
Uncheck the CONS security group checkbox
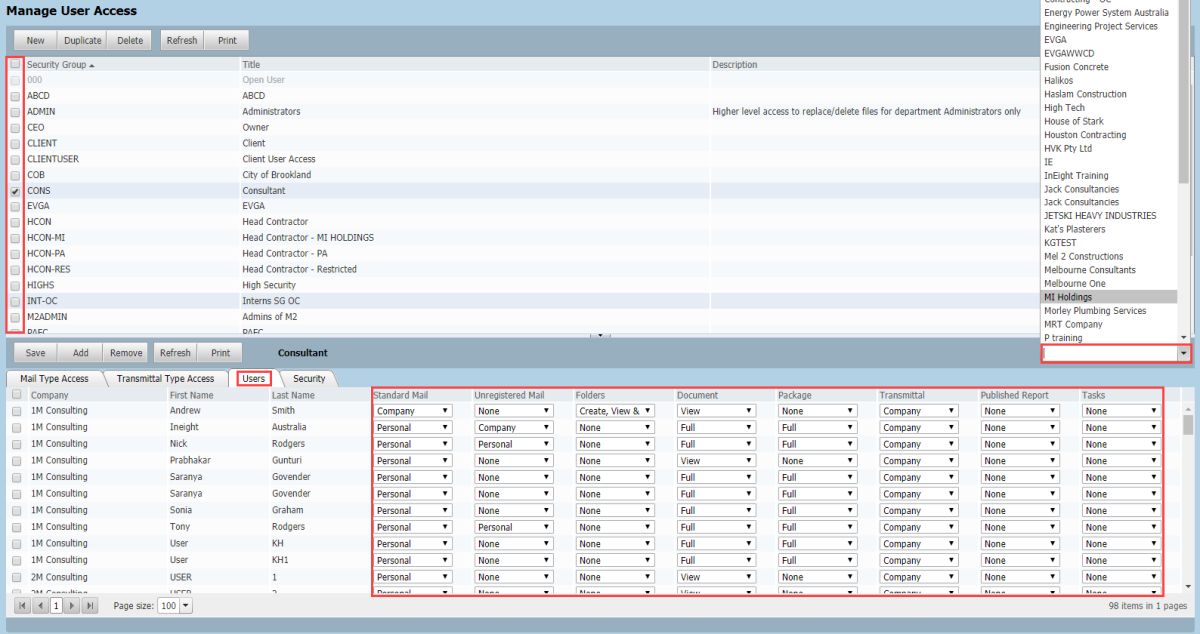(15, 191)
